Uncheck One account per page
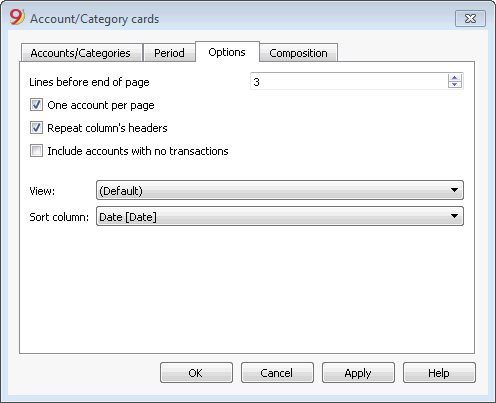 click(36, 105)
